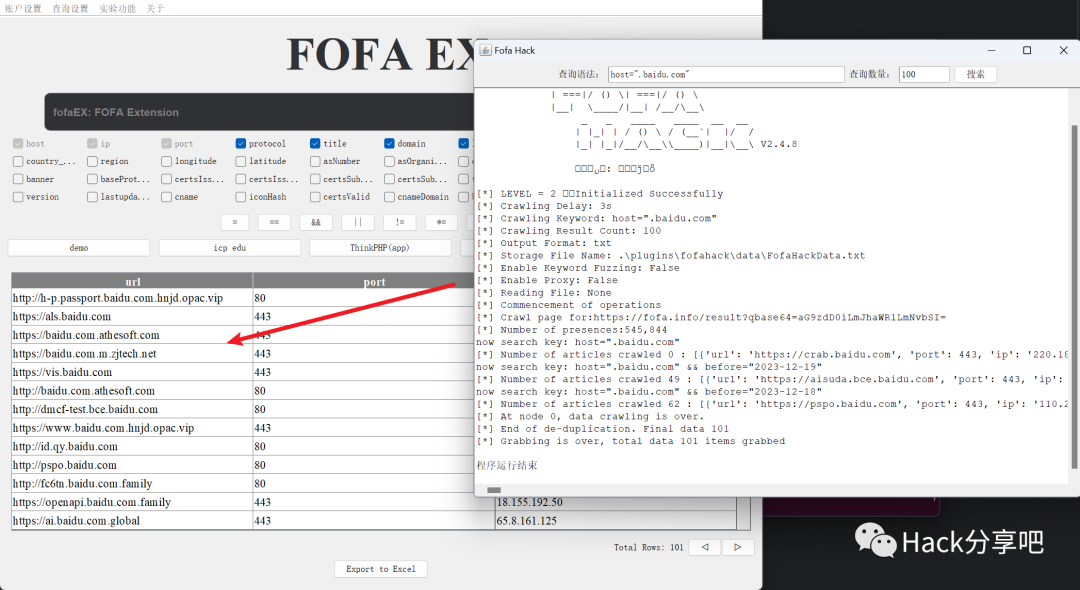Uncheck the protocol field checkbox
Viewport: 1080px width, 590px height.
coord(240,143)
